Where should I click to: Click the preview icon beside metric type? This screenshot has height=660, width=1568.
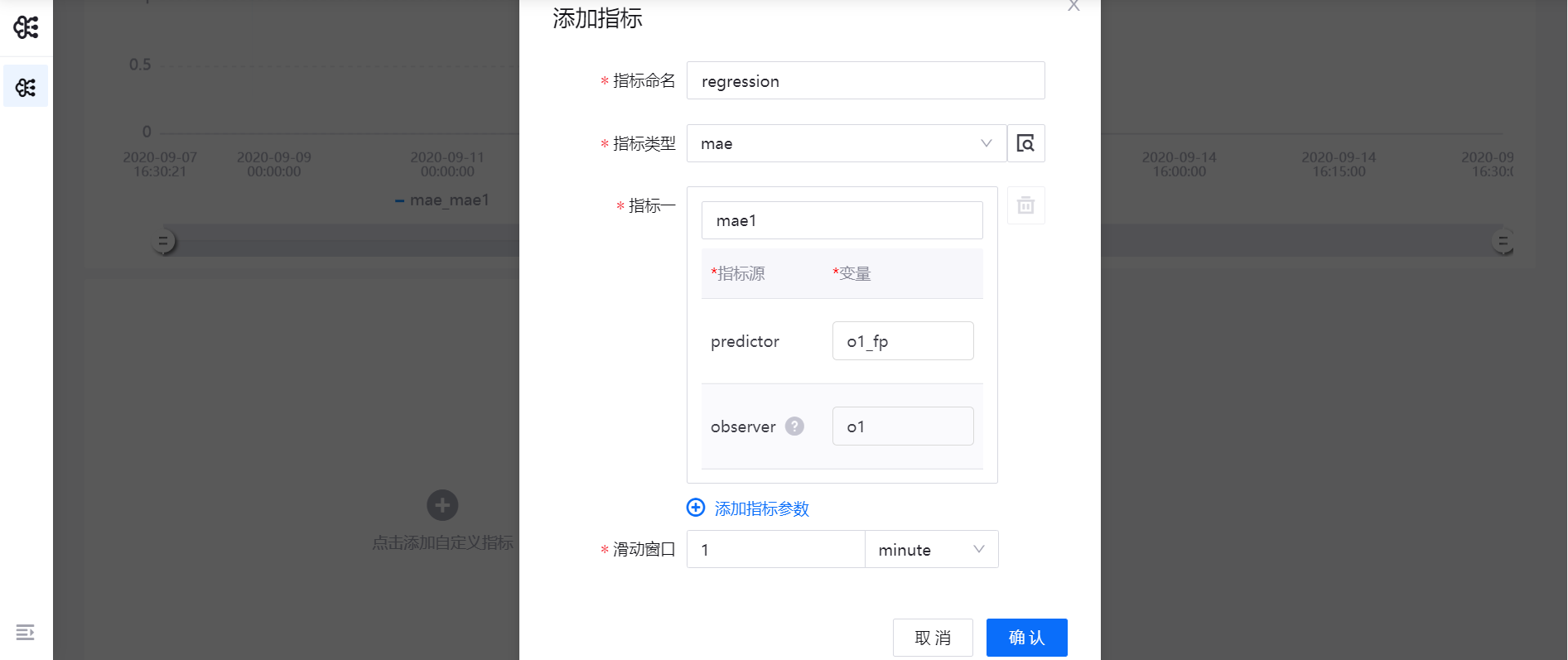[1025, 143]
